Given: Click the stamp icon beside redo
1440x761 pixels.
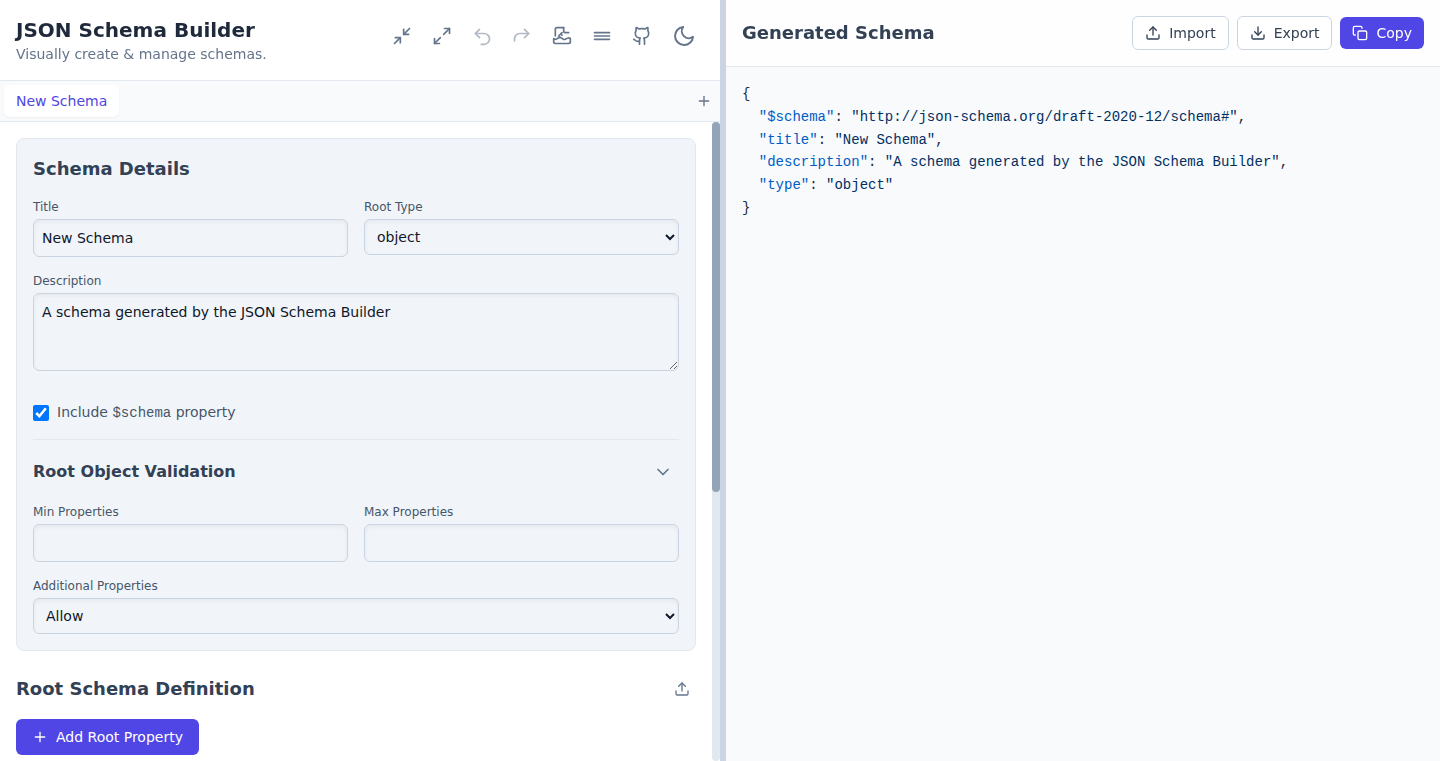Looking at the screenshot, I should (x=562, y=37).
